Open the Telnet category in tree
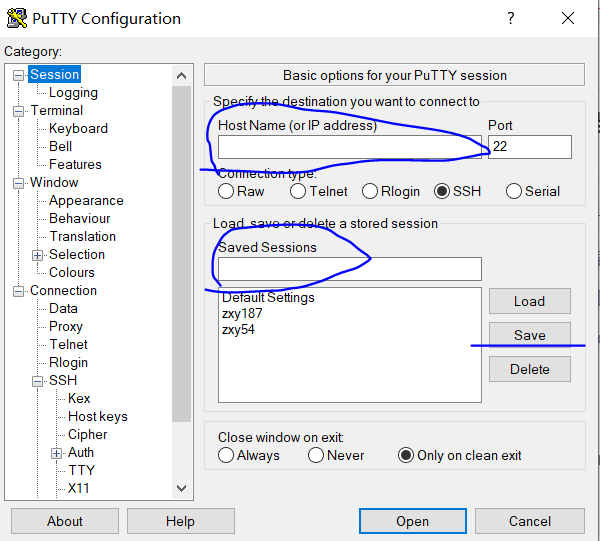The height and width of the screenshot is (541, 600). coord(68,344)
